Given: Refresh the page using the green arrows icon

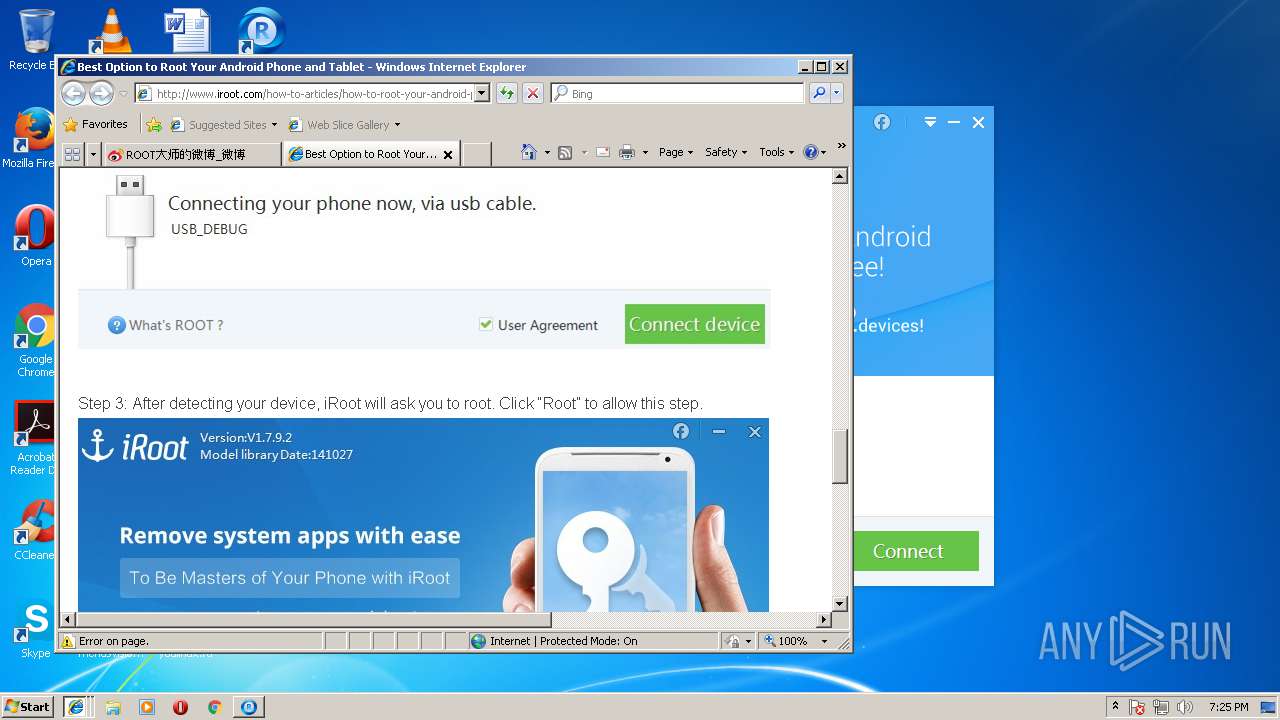Looking at the screenshot, I should (x=507, y=93).
